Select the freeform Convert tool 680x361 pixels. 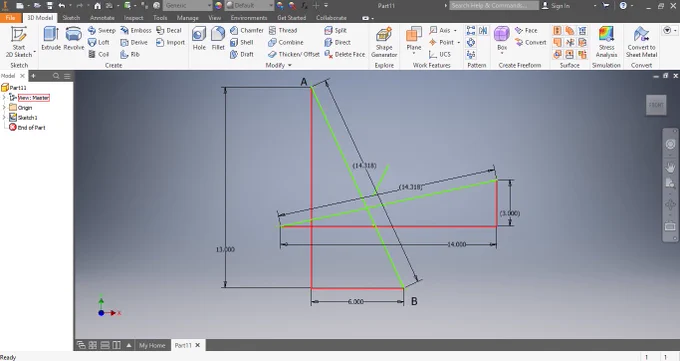(530, 42)
